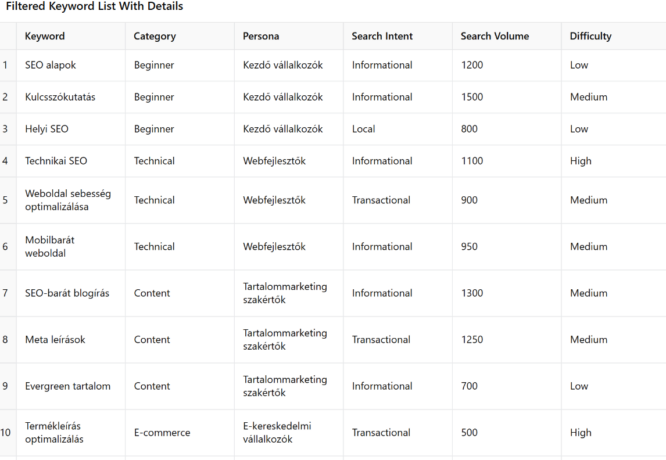Select the "Helyi SEO" keyword cell

pos(47,129)
